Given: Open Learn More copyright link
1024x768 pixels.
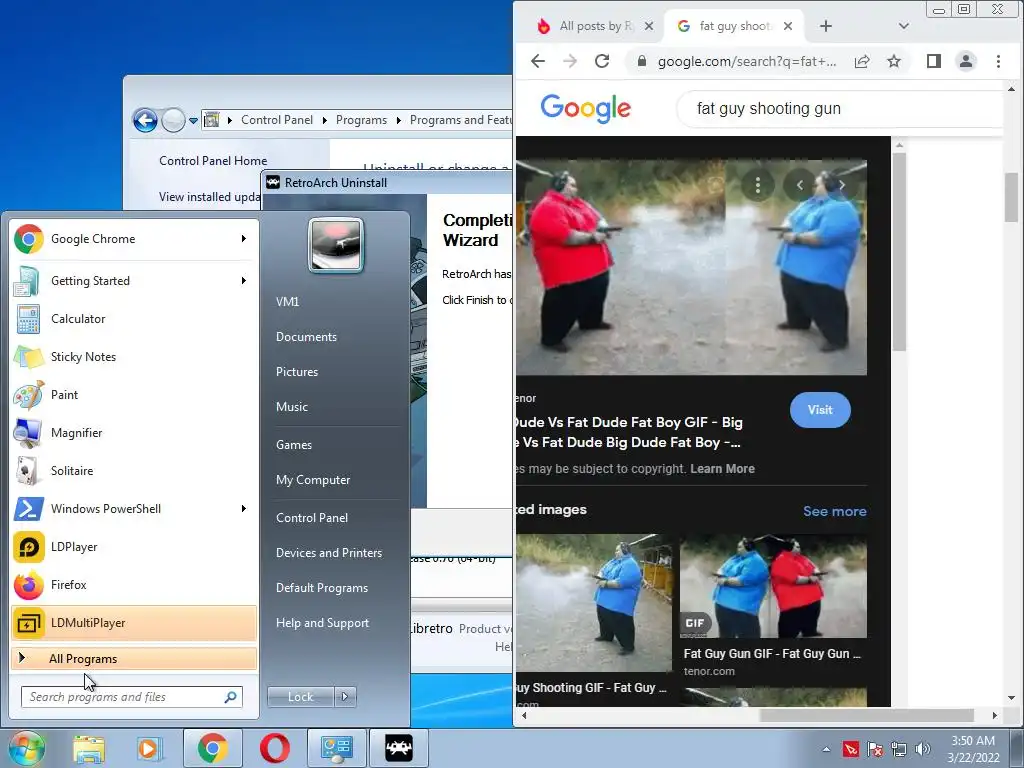Looking at the screenshot, I should (x=722, y=469).
